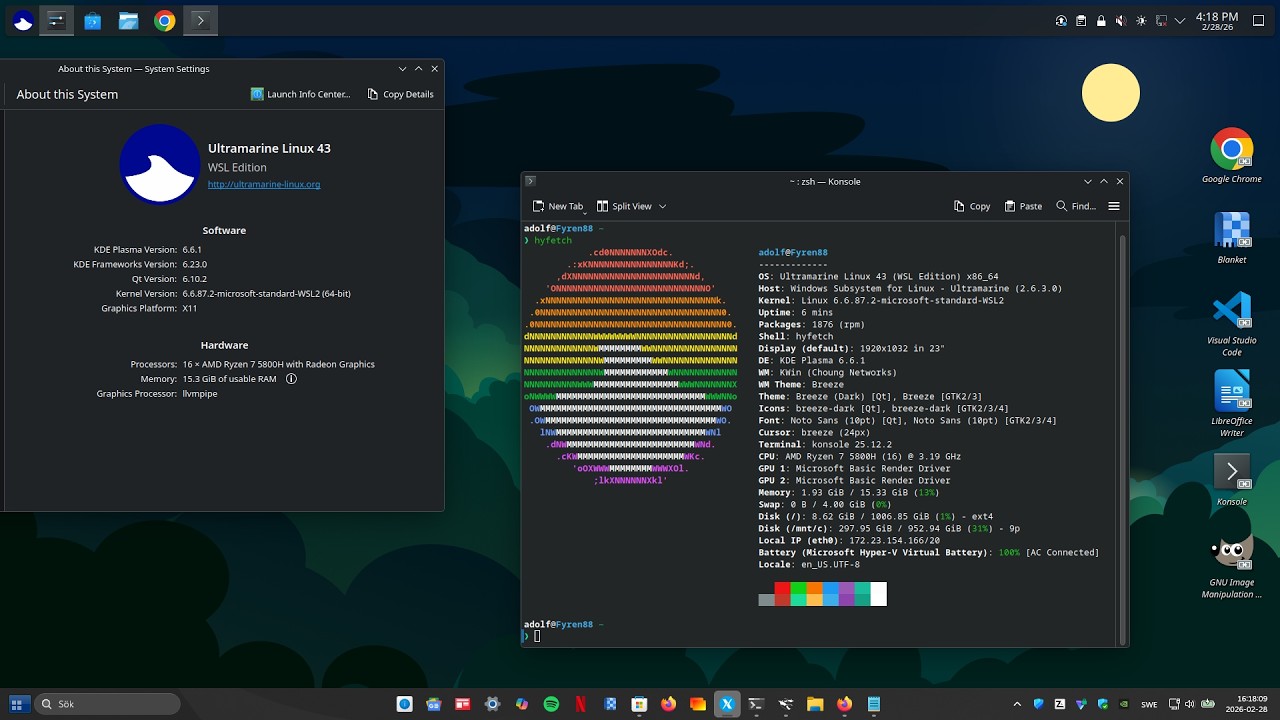Open the Dolphin file manager in the top panel
Image resolution: width=1280 pixels, height=720 pixels.
[x=128, y=20]
